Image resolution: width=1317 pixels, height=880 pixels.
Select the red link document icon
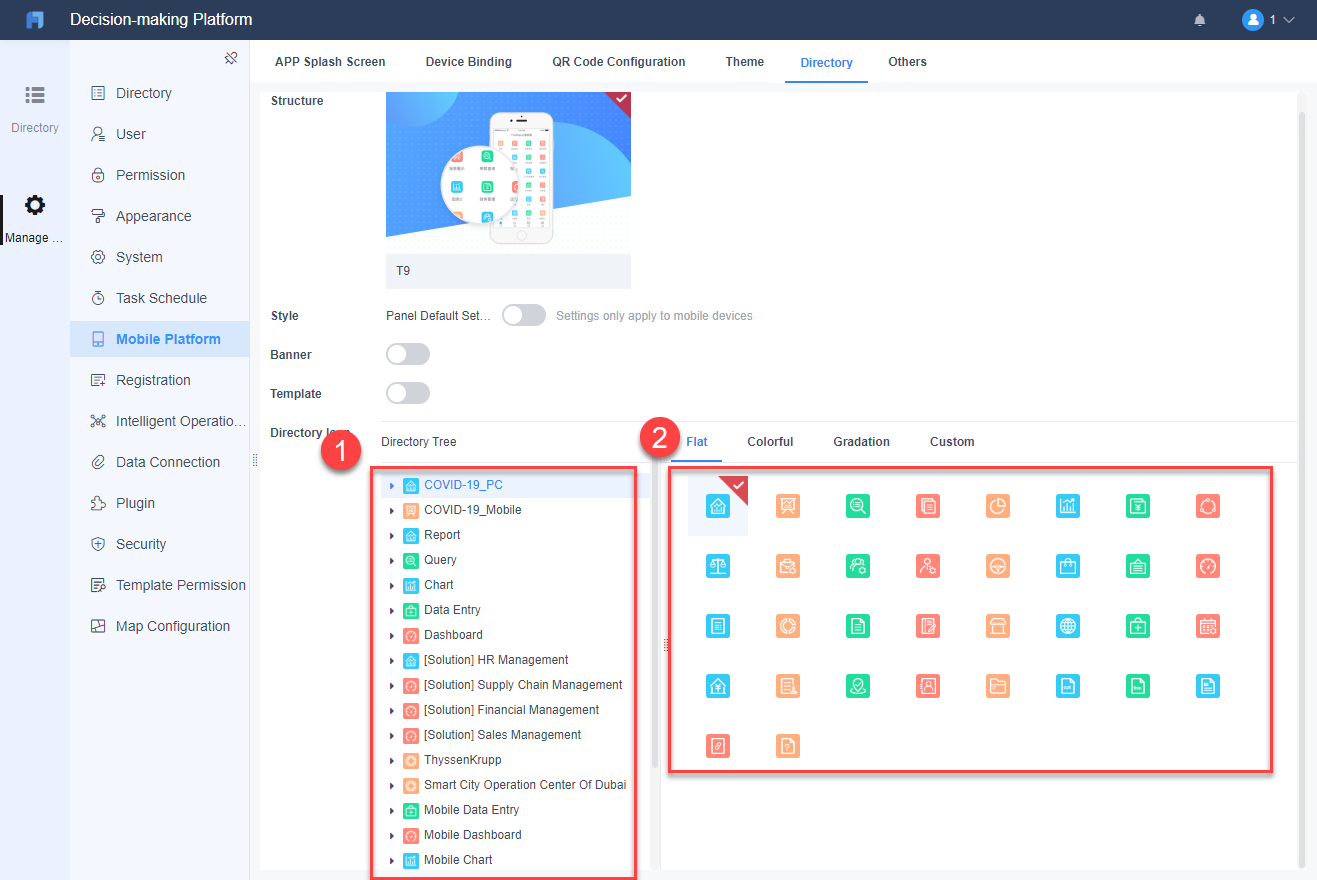(x=717, y=746)
